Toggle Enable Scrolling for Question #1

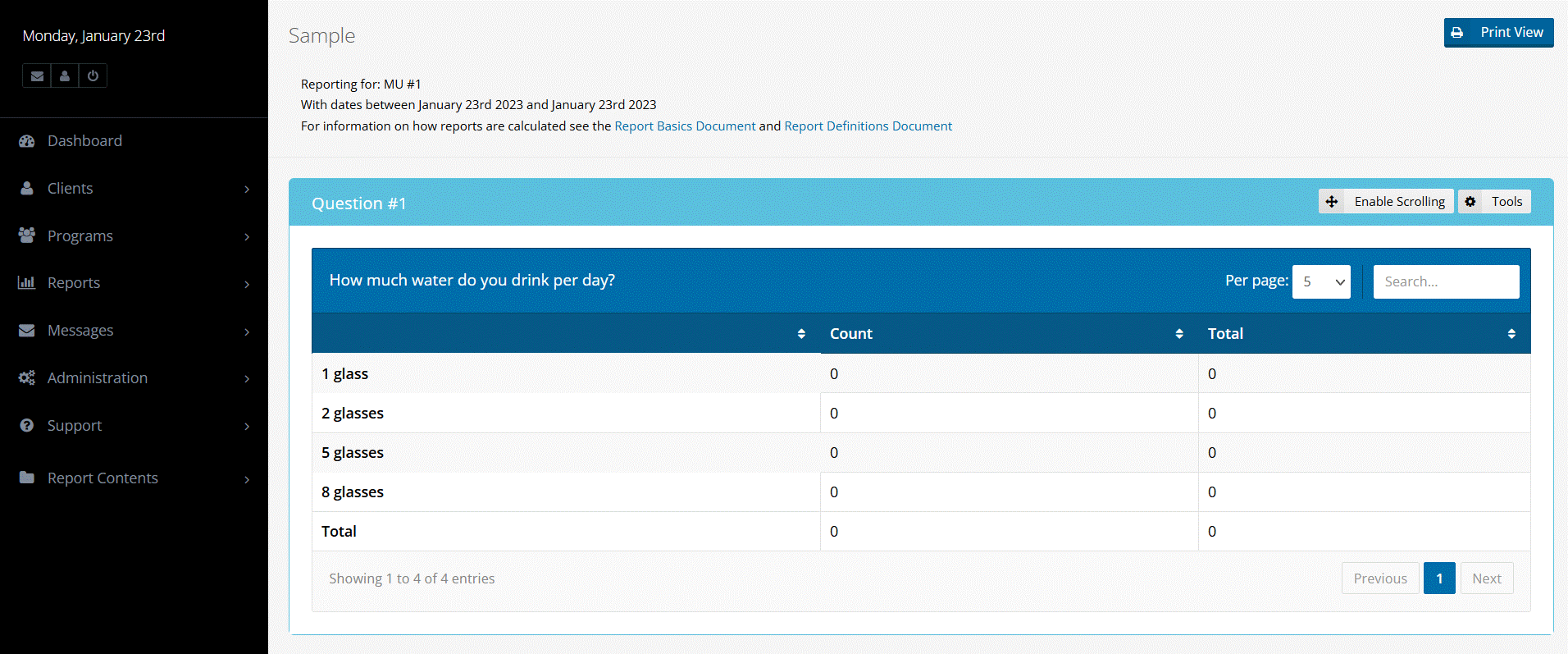coord(1399,202)
